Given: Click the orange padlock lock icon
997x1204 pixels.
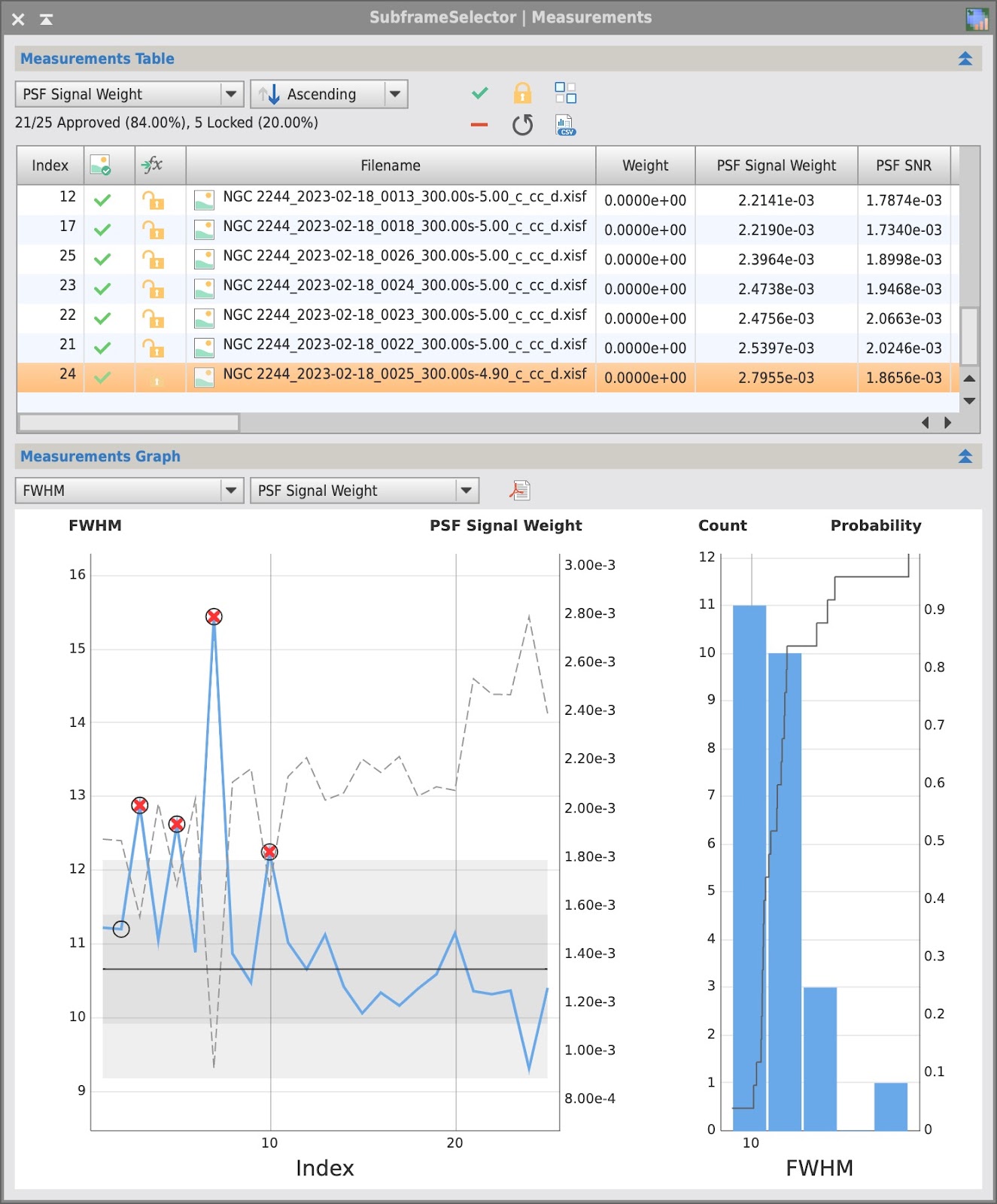Looking at the screenshot, I should point(522,93).
